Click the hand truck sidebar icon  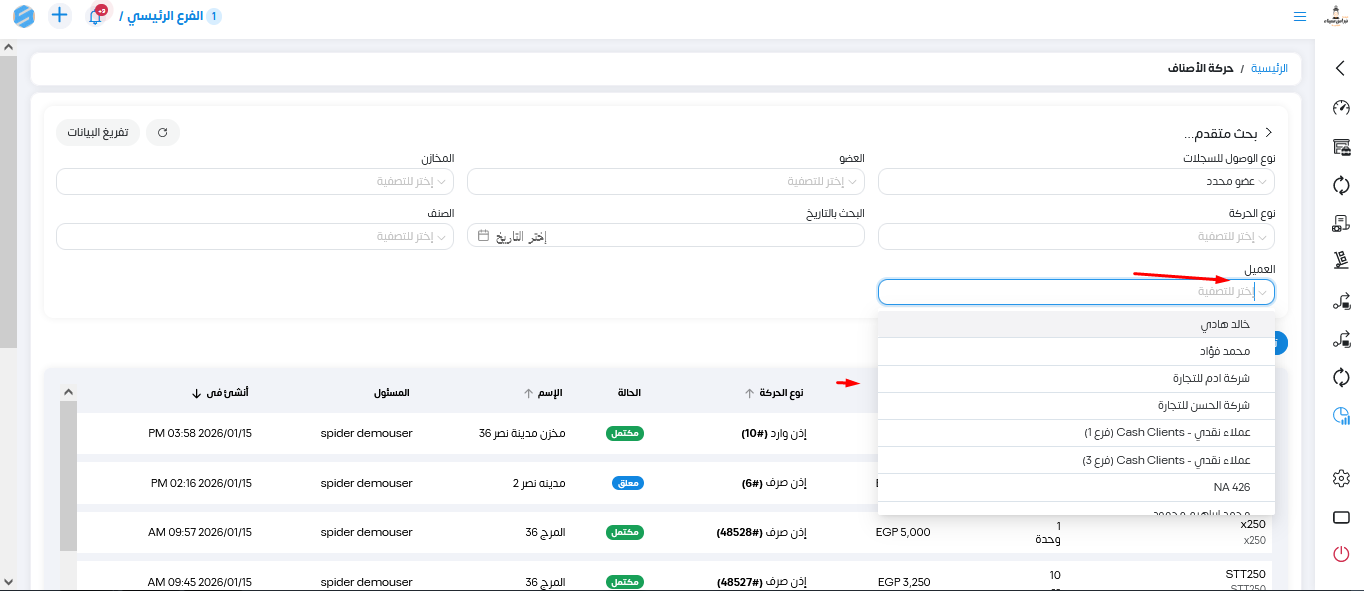tap(1341, 260)
